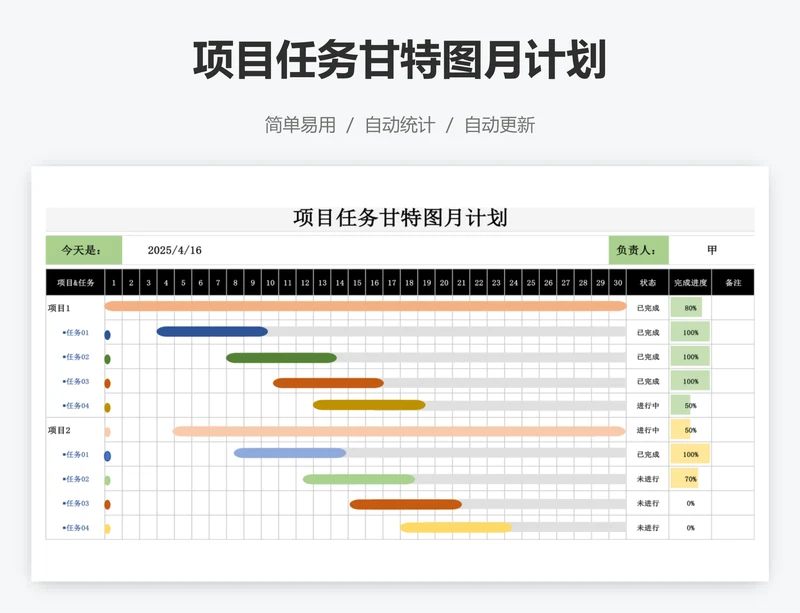Screen dimensions: 800x613
Task: Click the 项目1 row label
Action: (x=59, y=308)
